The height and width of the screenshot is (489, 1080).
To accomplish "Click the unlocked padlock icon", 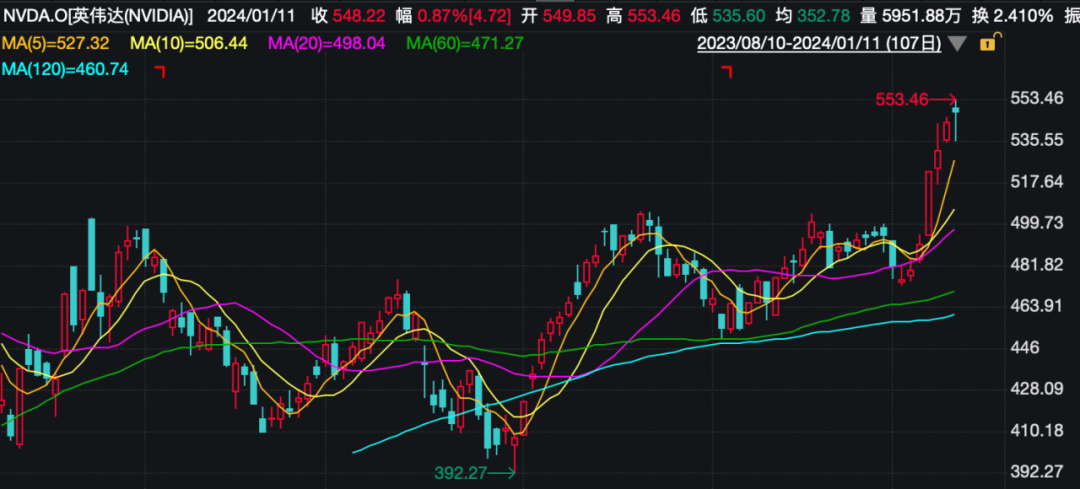I will 989,43.
